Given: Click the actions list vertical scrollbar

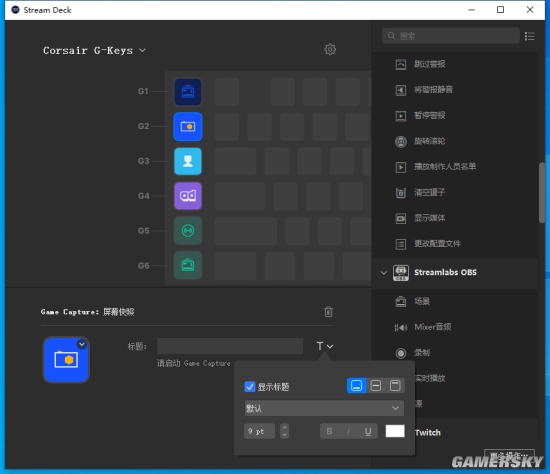Looking at the screenshot, I should pyautogui.click(x=542, y=192).
